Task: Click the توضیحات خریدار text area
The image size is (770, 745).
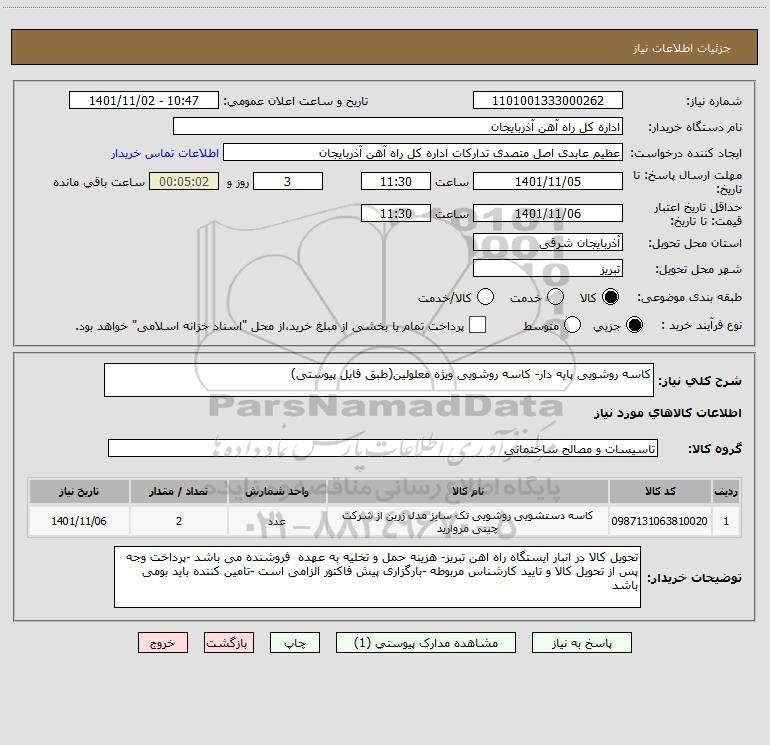Action: [377, 577]
